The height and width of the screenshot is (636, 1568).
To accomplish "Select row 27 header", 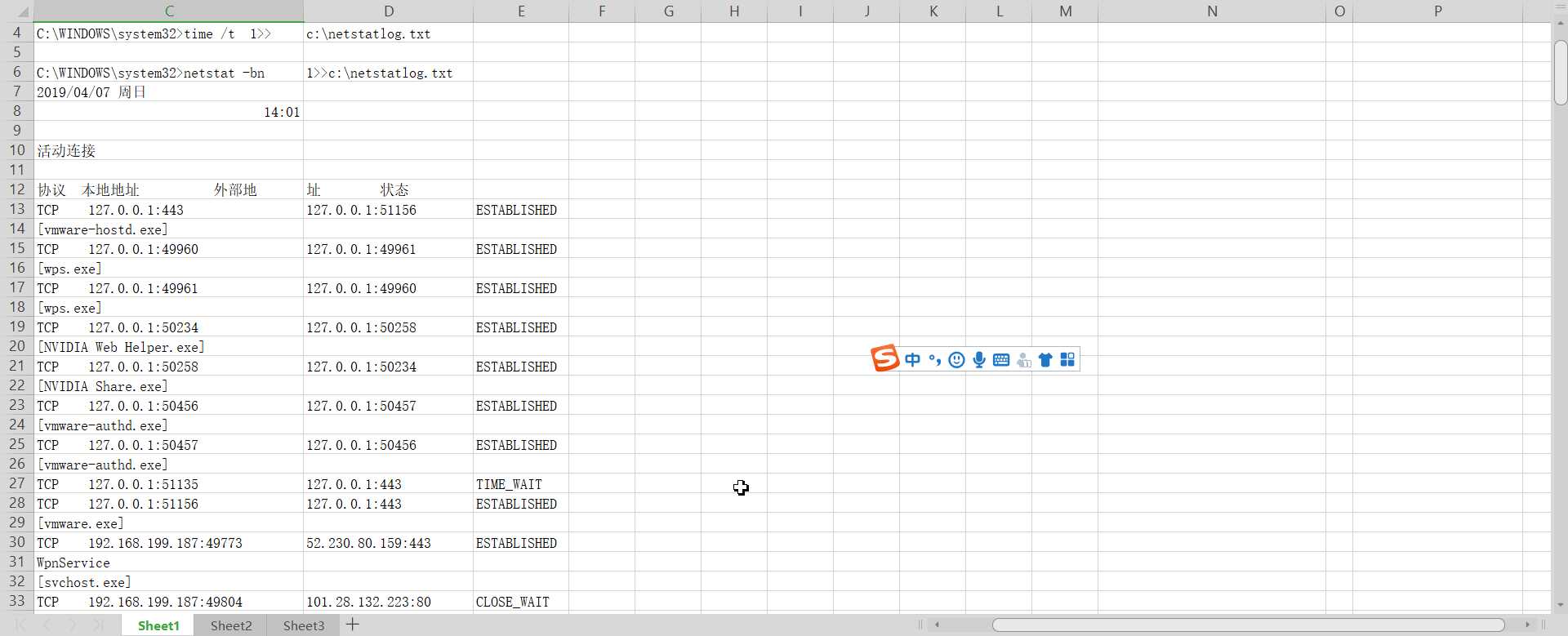I will (x=17, y=483).
